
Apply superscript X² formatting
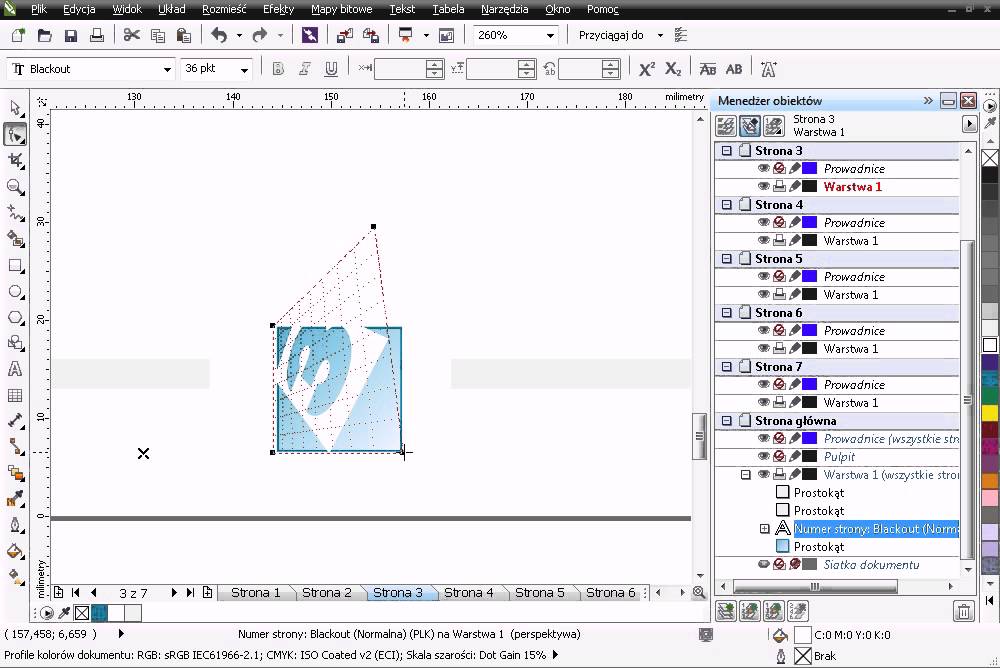(647, 69)
